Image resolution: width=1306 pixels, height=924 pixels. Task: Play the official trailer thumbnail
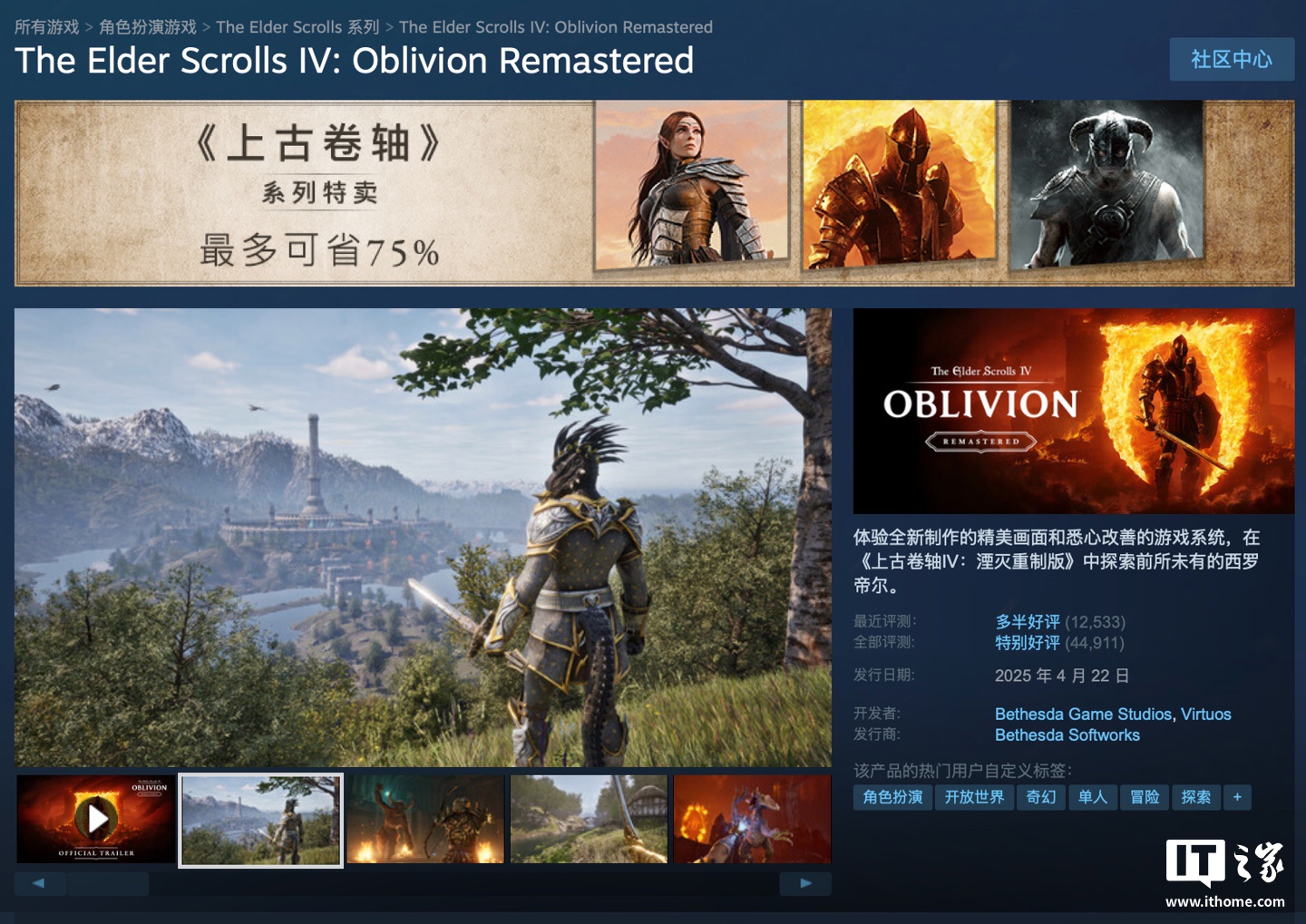[x=96, y=819]
